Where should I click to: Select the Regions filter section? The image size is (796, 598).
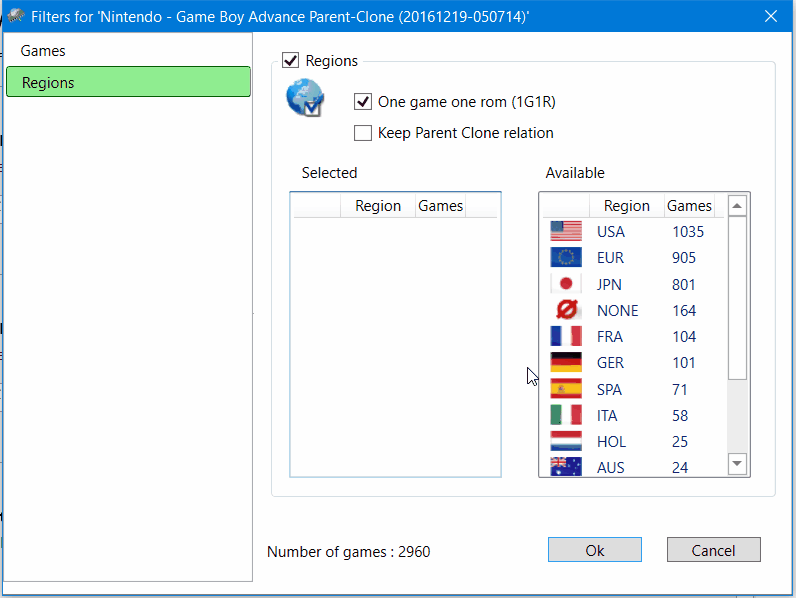[128, 82]
